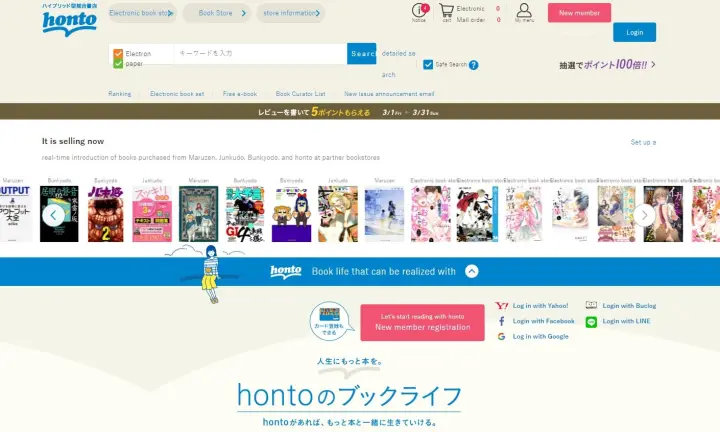This screenshot has width=720, height=432.
Task: Toggle the paper checkbox in search
Action: click(118, 63)
